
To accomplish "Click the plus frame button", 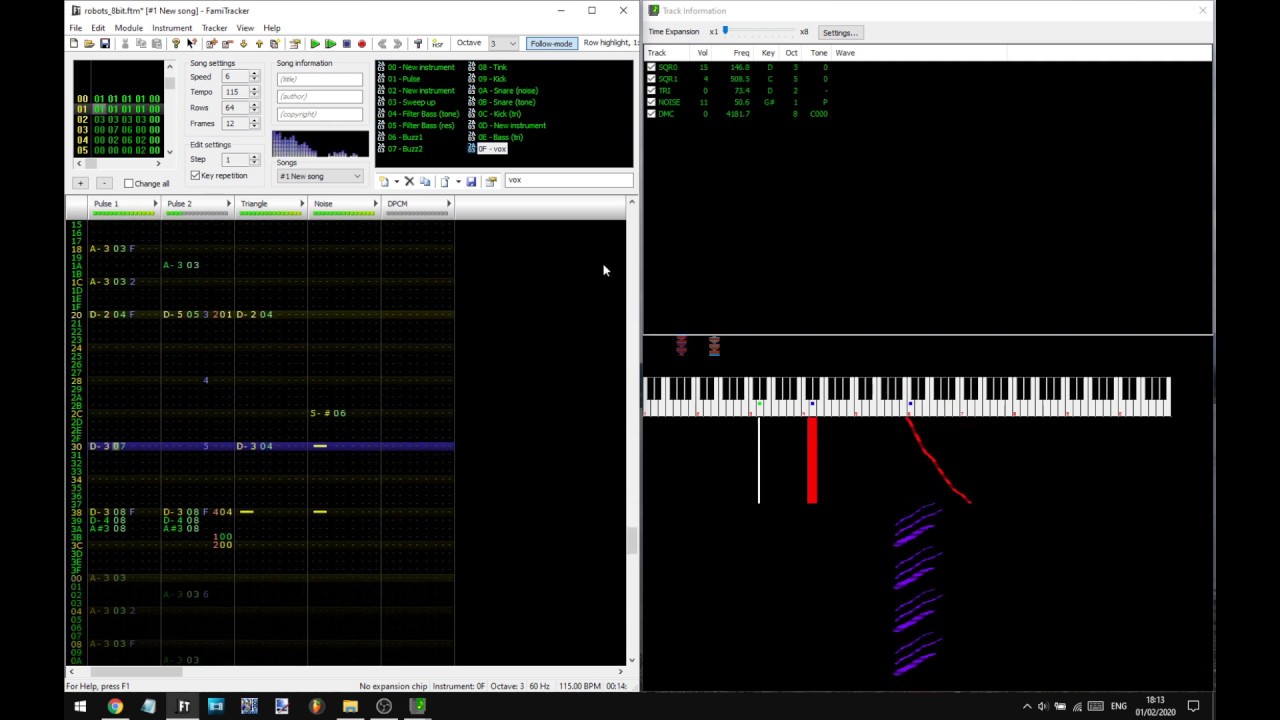I will [80, 183].
